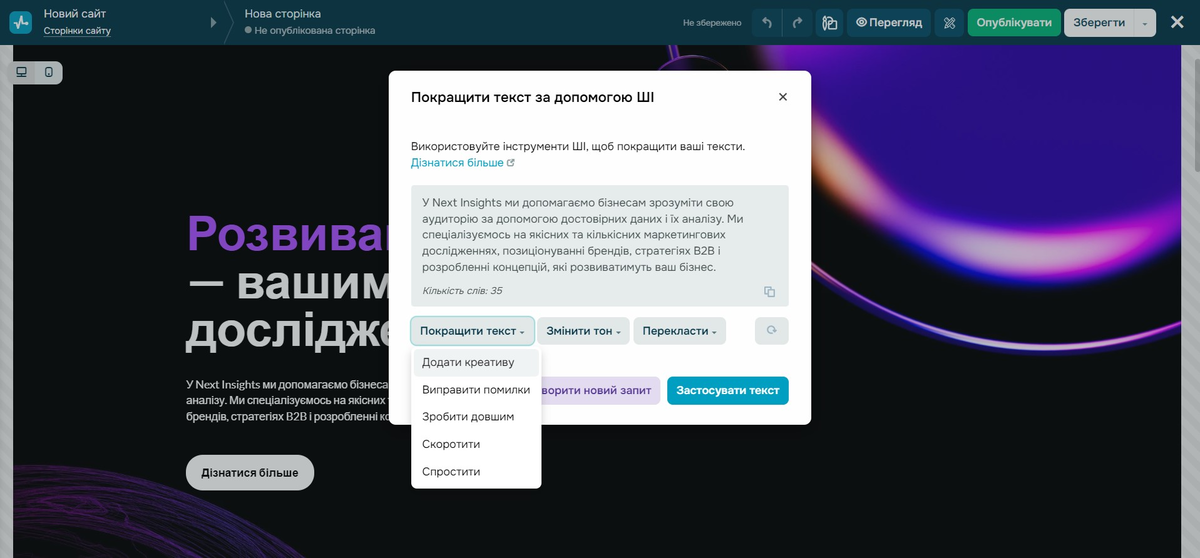Open the Перекласти dropdown

click(x=680, y=331)
